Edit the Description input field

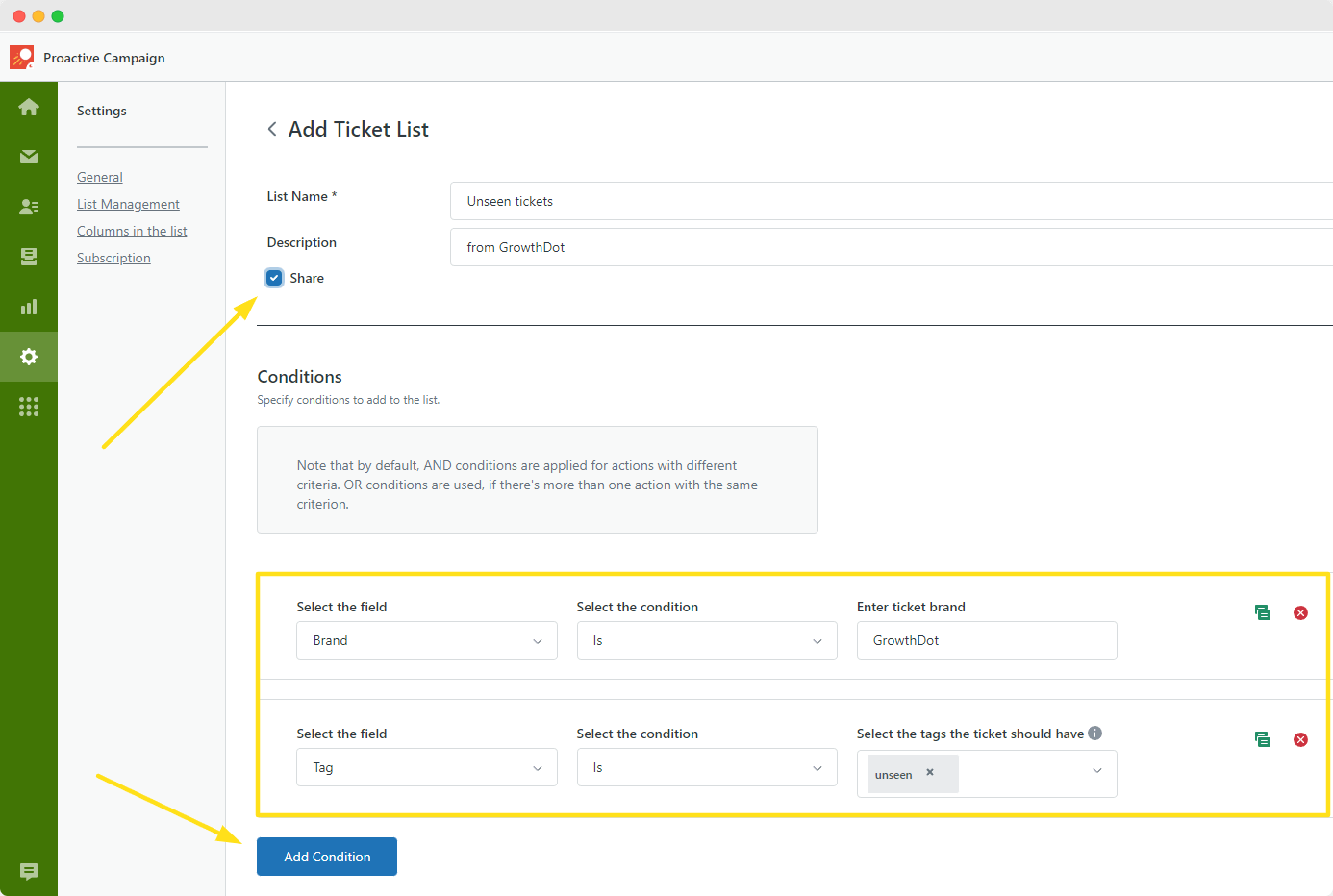[x=892, y=247]
